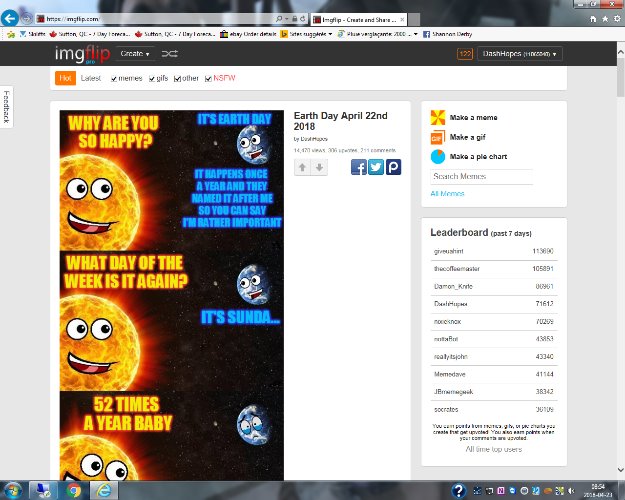Go back with the browser back arrow
This screenshot has width=625, height=500.
10,18
